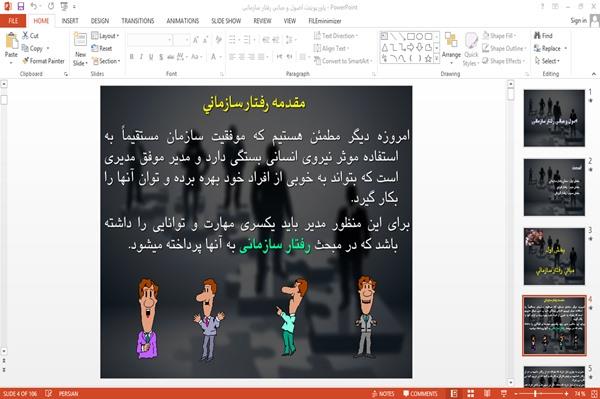Select the rectangle shape in gallery

click(x=411, y=37)
